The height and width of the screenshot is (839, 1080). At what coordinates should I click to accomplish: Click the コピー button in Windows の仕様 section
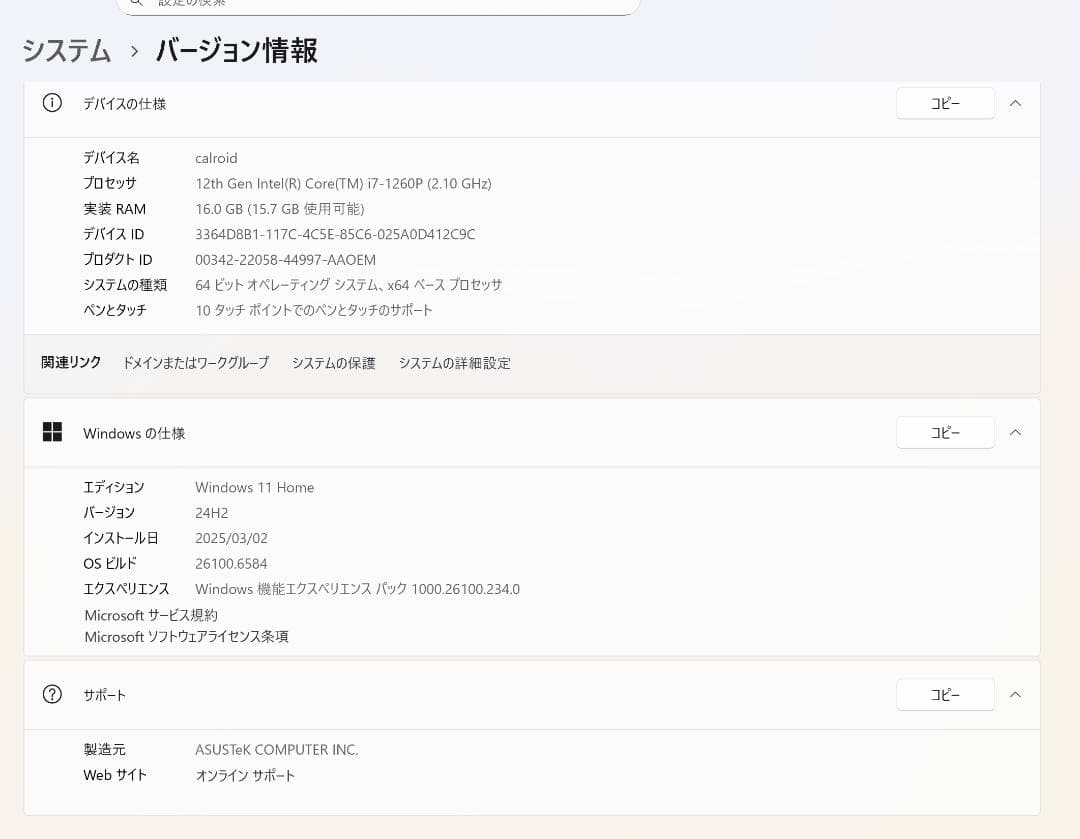coord(944,432)
